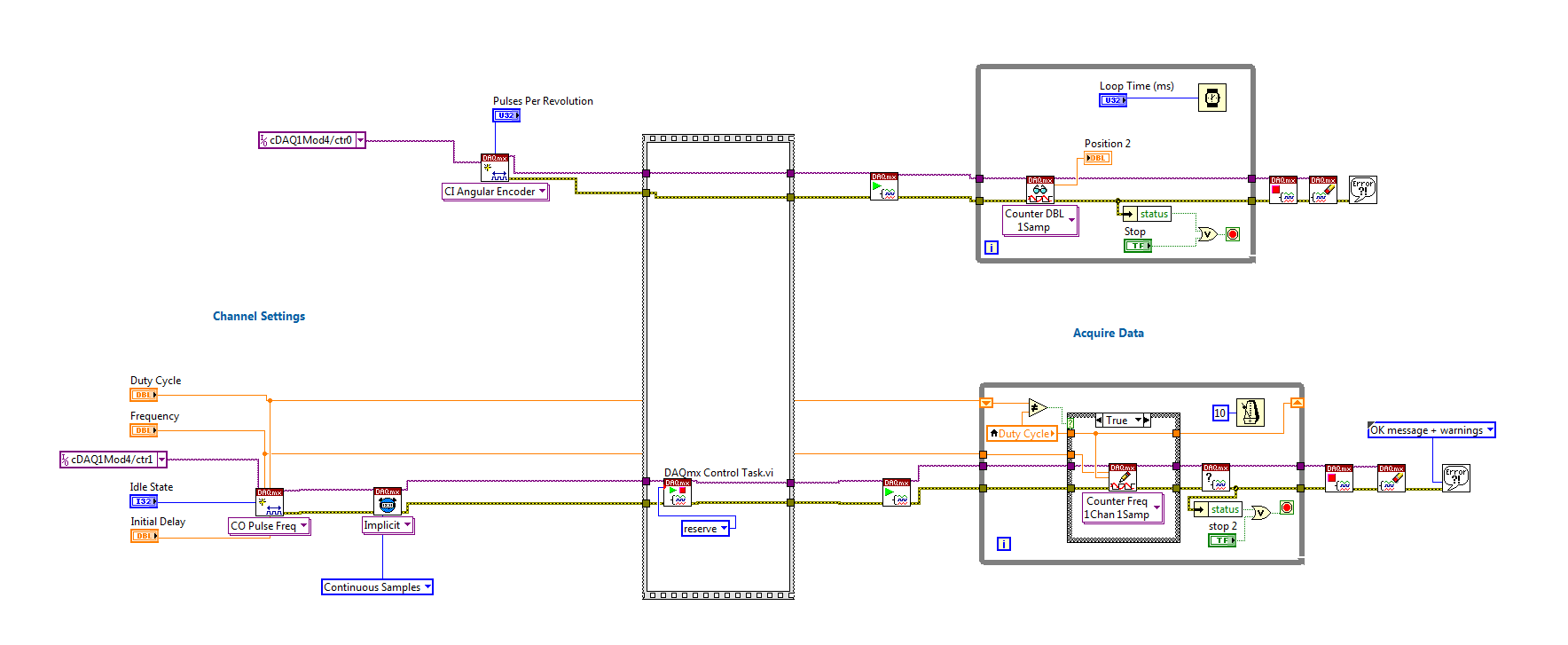Click the Acquire Data label

tap(1109, 334)
